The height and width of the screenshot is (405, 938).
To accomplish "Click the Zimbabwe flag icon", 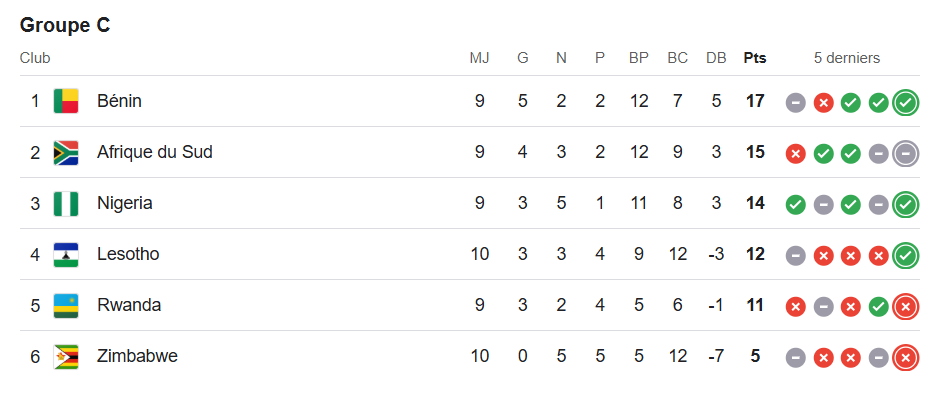I will [x=66, y=356].
